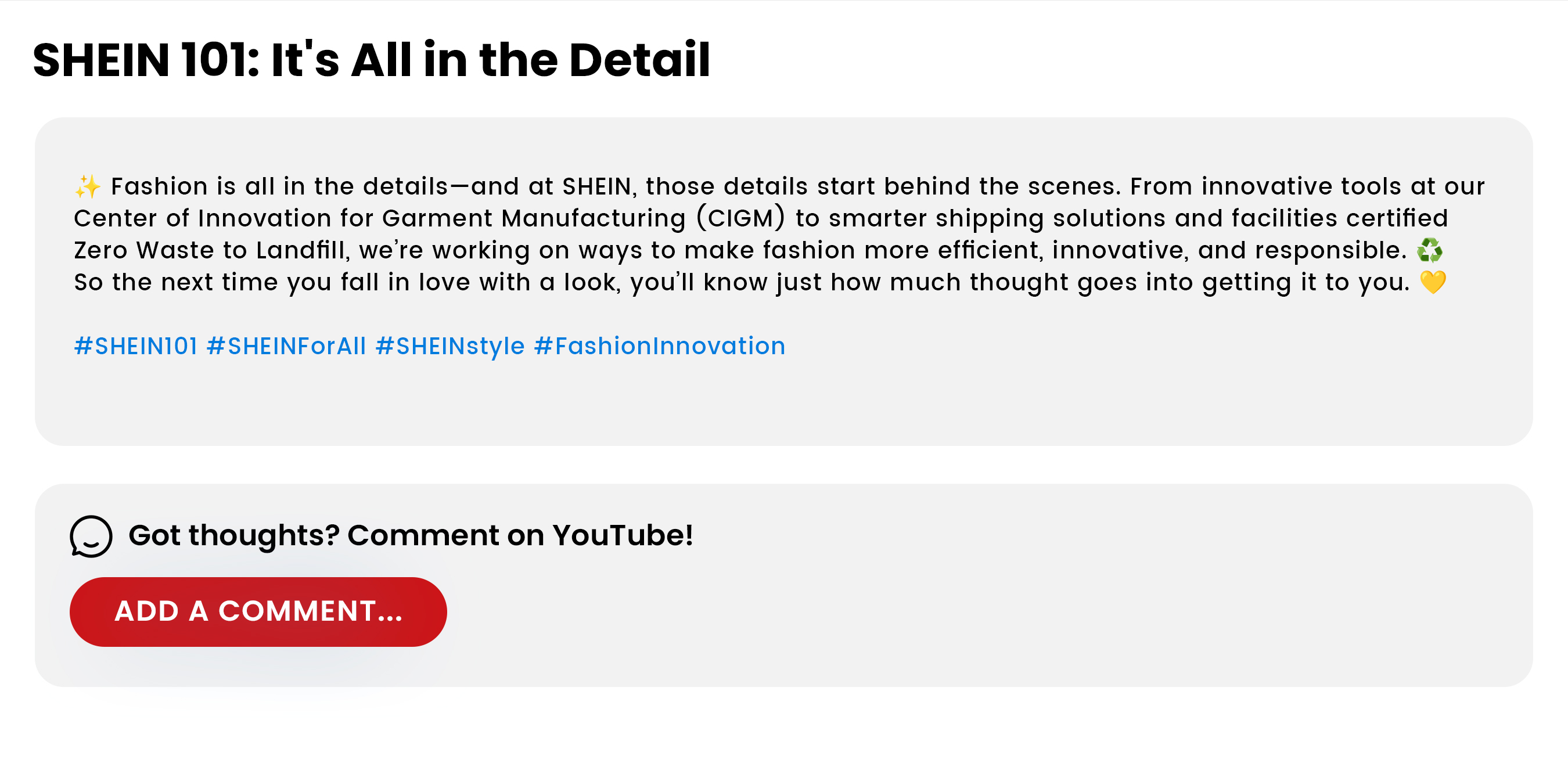Click the 'Got thoughts? Comment on YouTube!' heading
The image size is (1568, 774).
[x=411, y=535]
